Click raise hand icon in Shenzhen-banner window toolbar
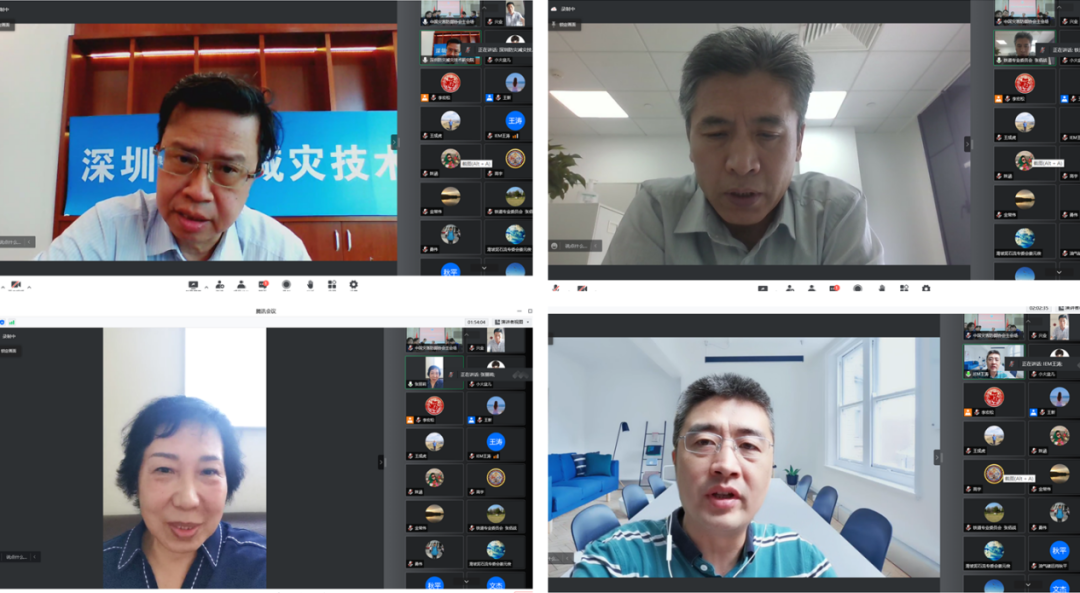Viewport: 1080px width, 593px height. 310,285
